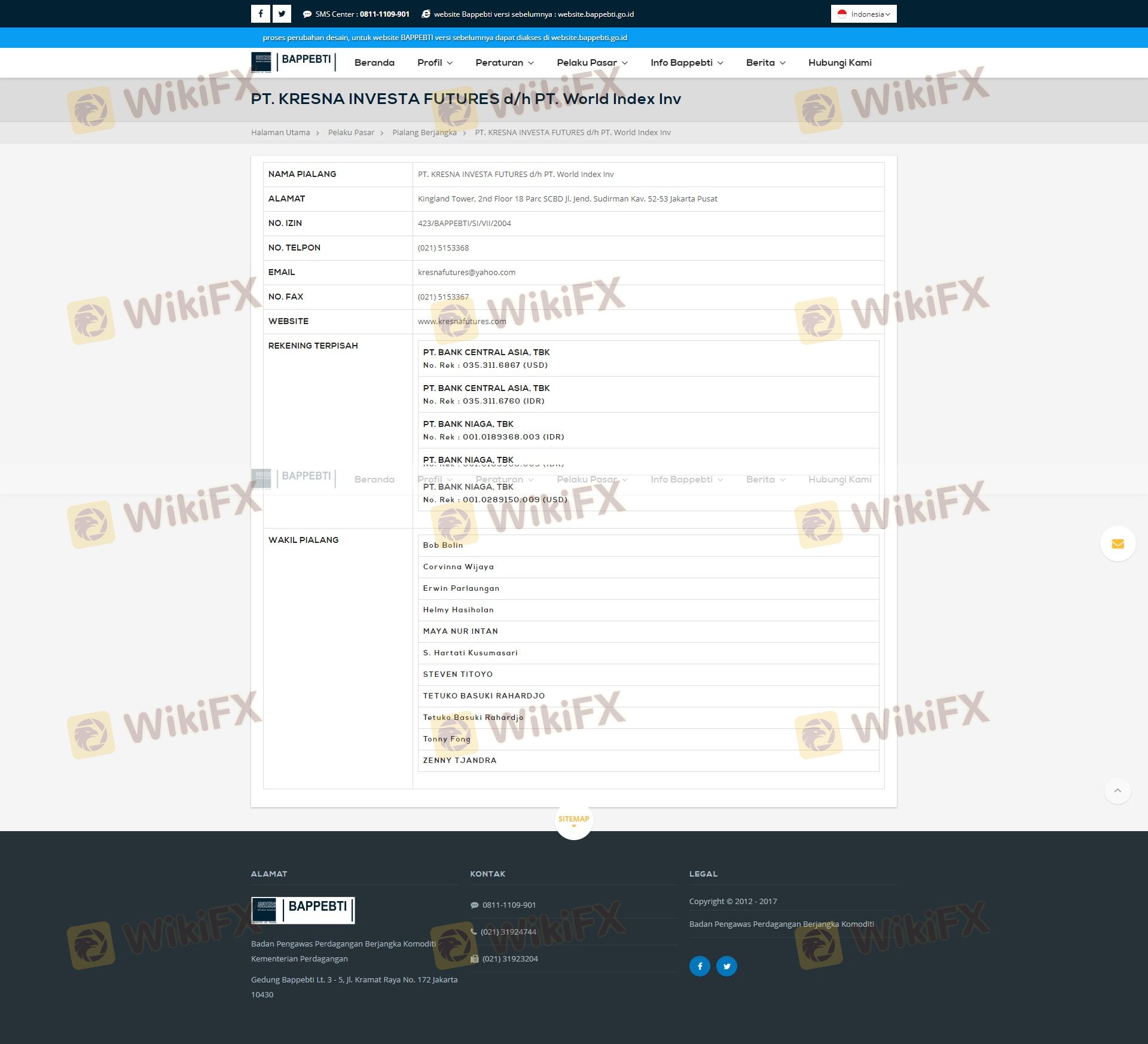Click the Facebook icon in top bar
This screenshot has height=1044, width=1148.
(x=261, y=14)
